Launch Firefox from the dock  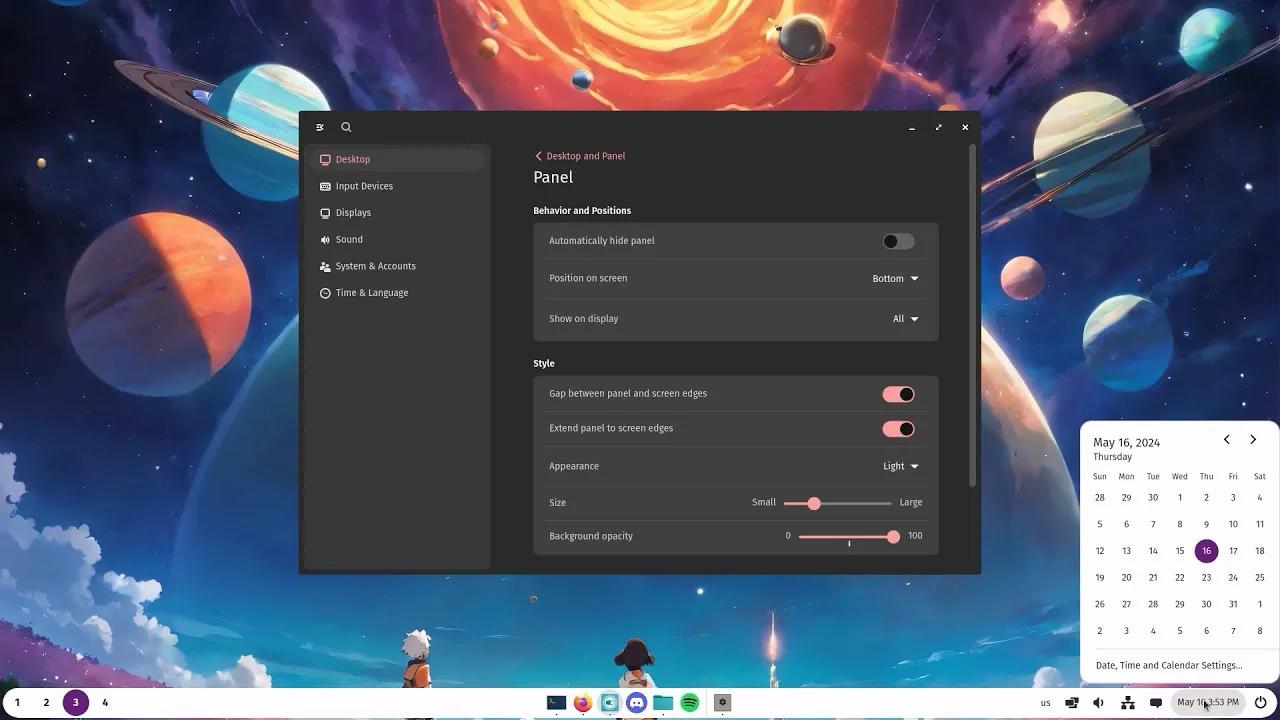(x=582, y=703)
